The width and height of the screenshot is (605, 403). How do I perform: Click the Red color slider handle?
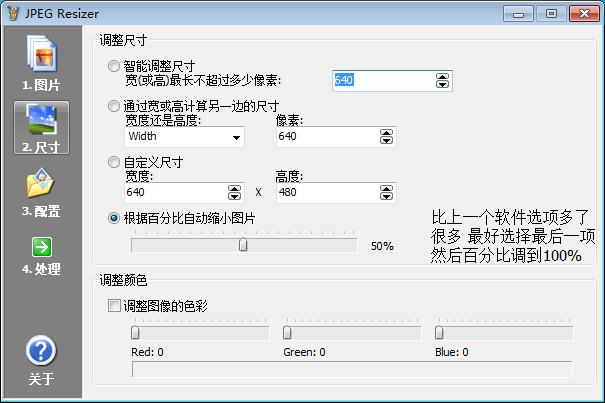coord(135,333)
